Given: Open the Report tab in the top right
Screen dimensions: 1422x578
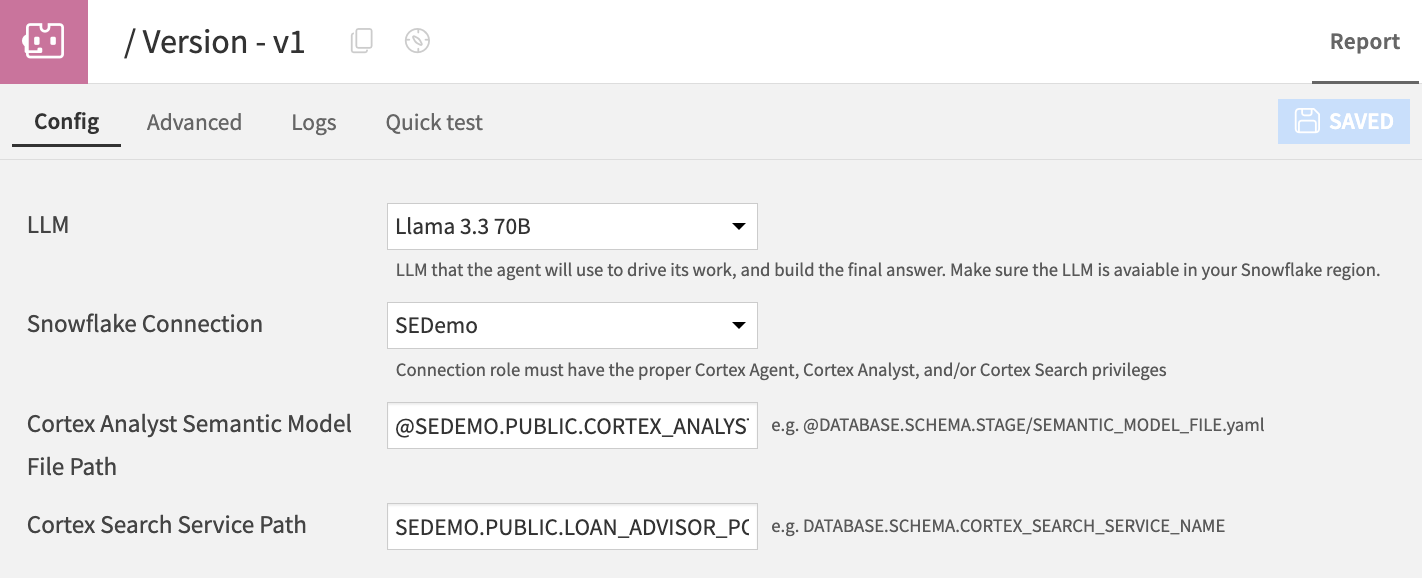Looking at the screenshot, I should point(1364,40).
